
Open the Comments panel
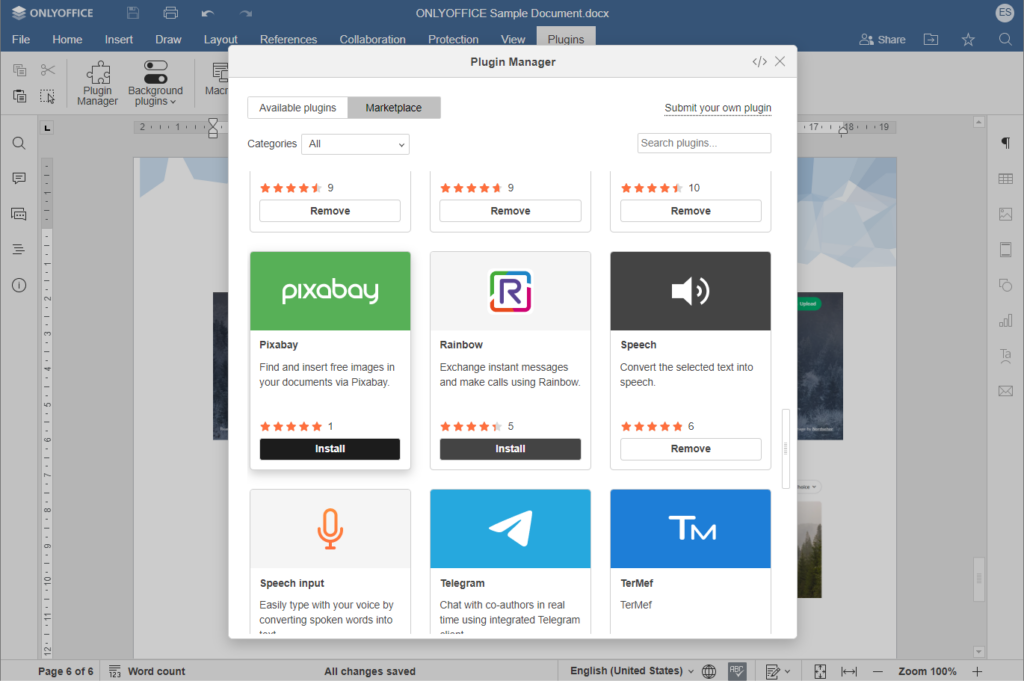coord(18,176)
